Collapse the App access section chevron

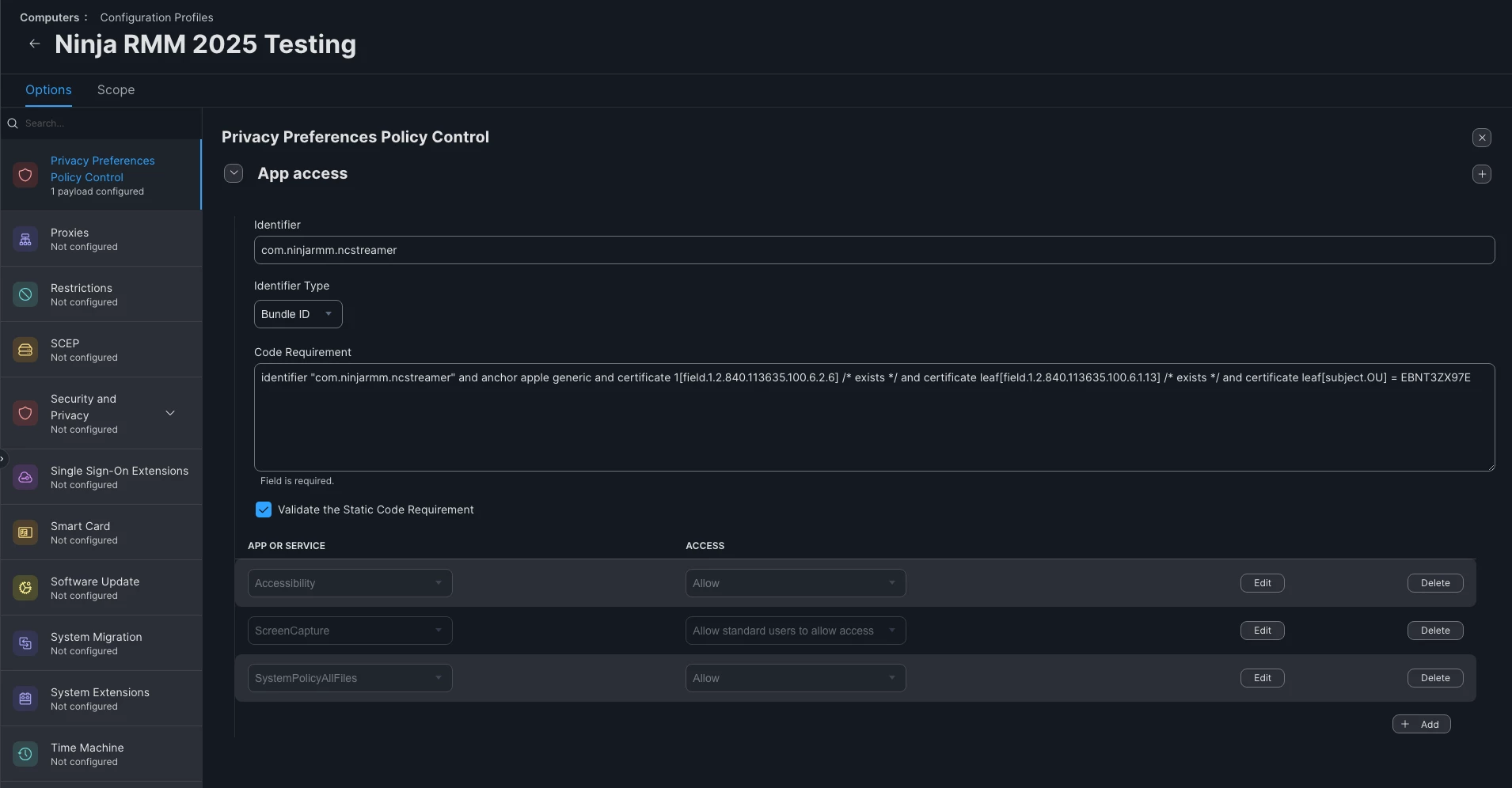coord(234,173)
